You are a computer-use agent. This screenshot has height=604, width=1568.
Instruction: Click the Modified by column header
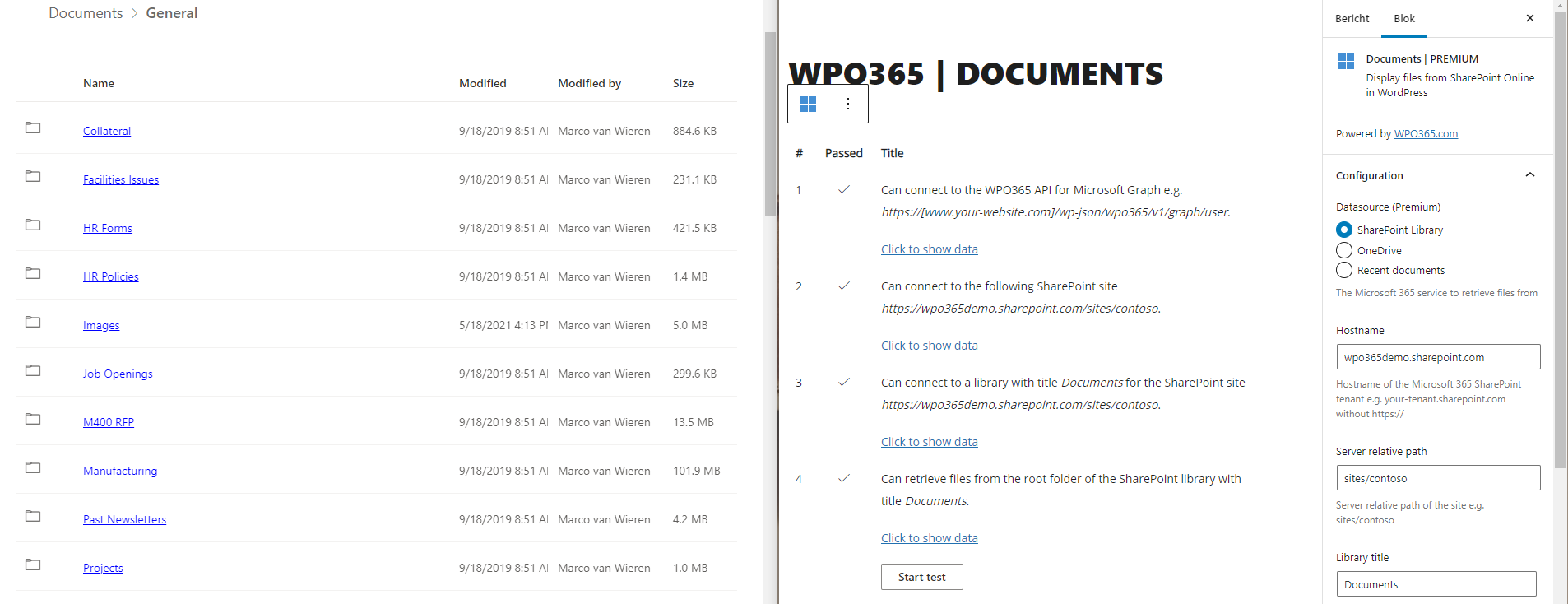click(589, 83)
